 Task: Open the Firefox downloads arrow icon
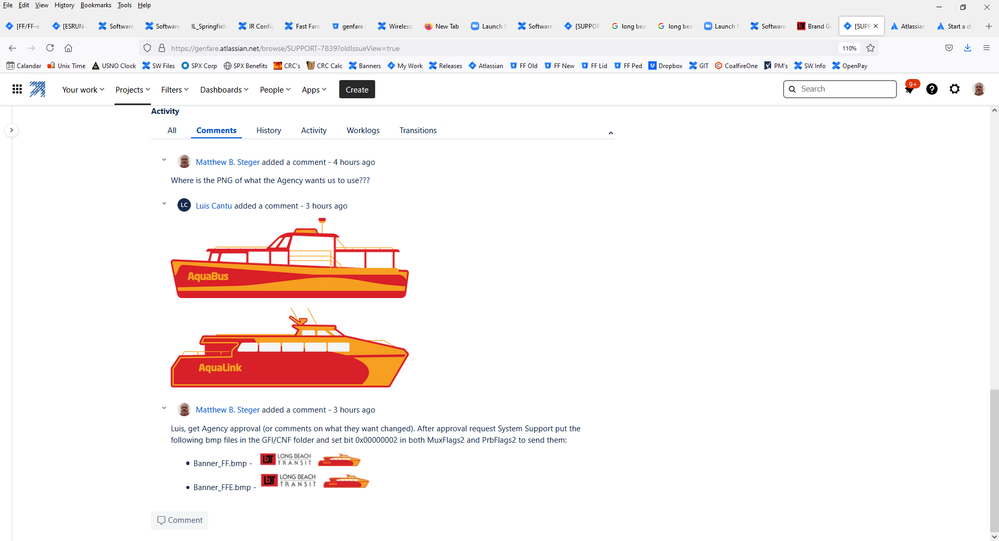click(967, 48)
